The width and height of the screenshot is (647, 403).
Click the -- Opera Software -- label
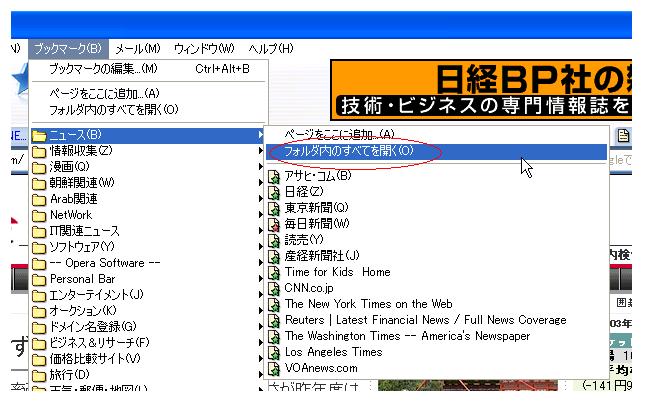tap(105, 263)
